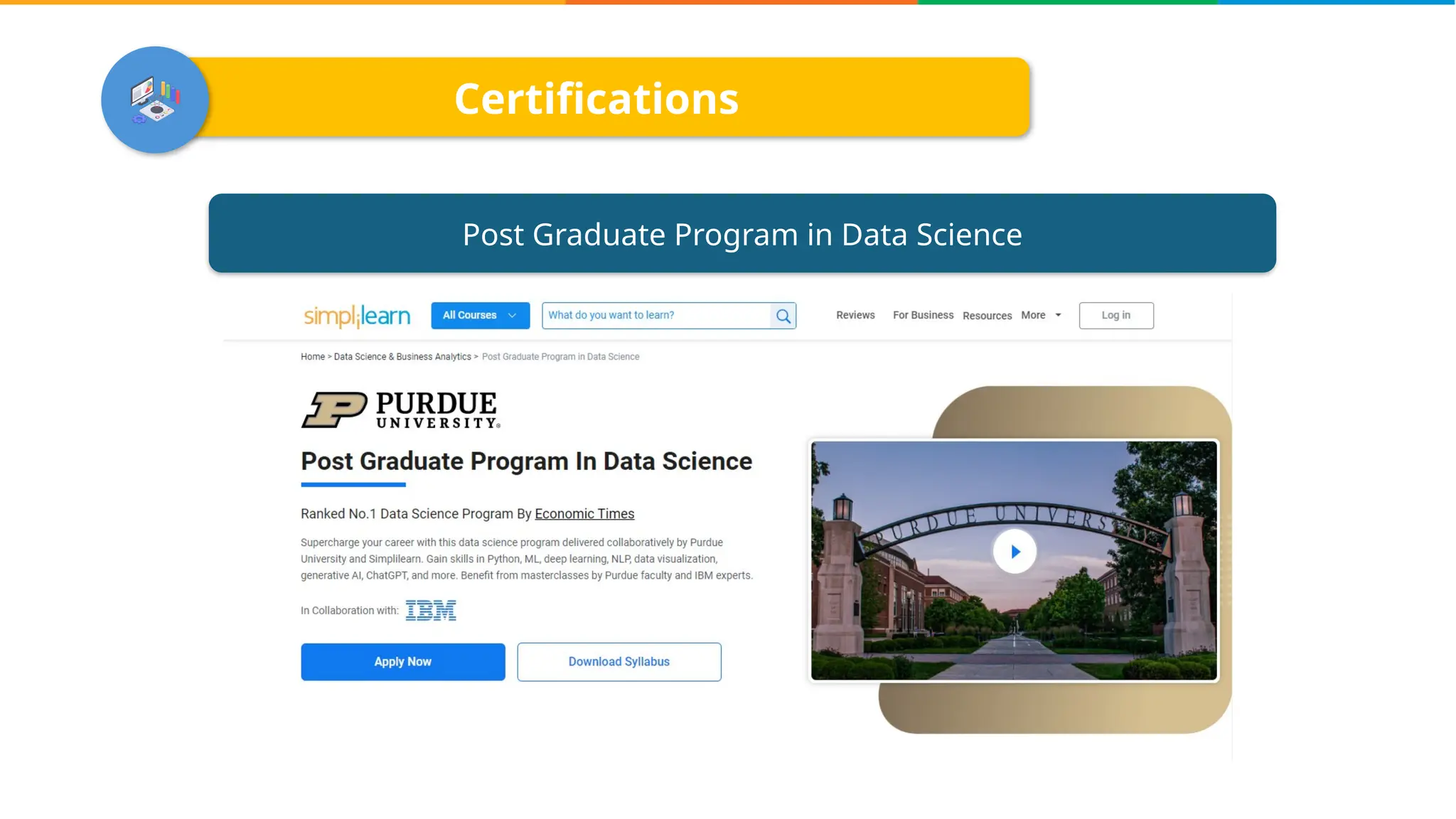Open the For Business menu item

(x=923, y=315)
